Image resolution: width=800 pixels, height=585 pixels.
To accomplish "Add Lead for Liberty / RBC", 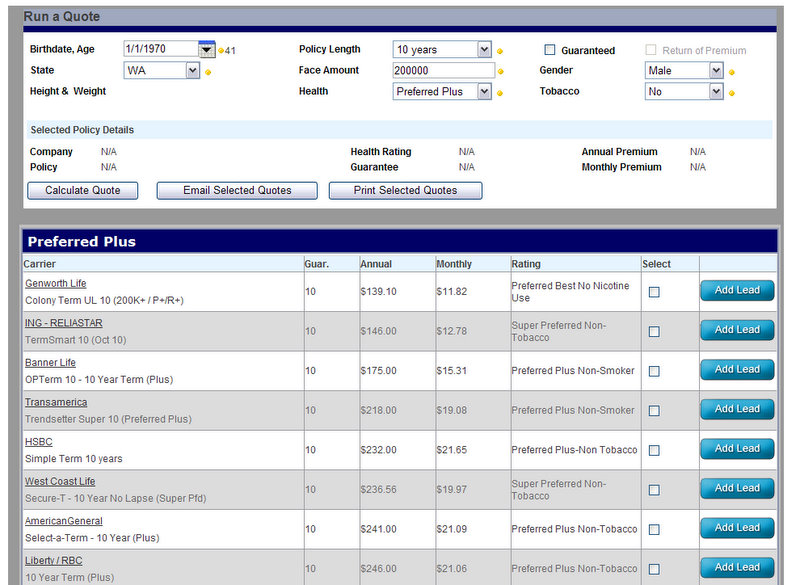I will coord(737,567).
